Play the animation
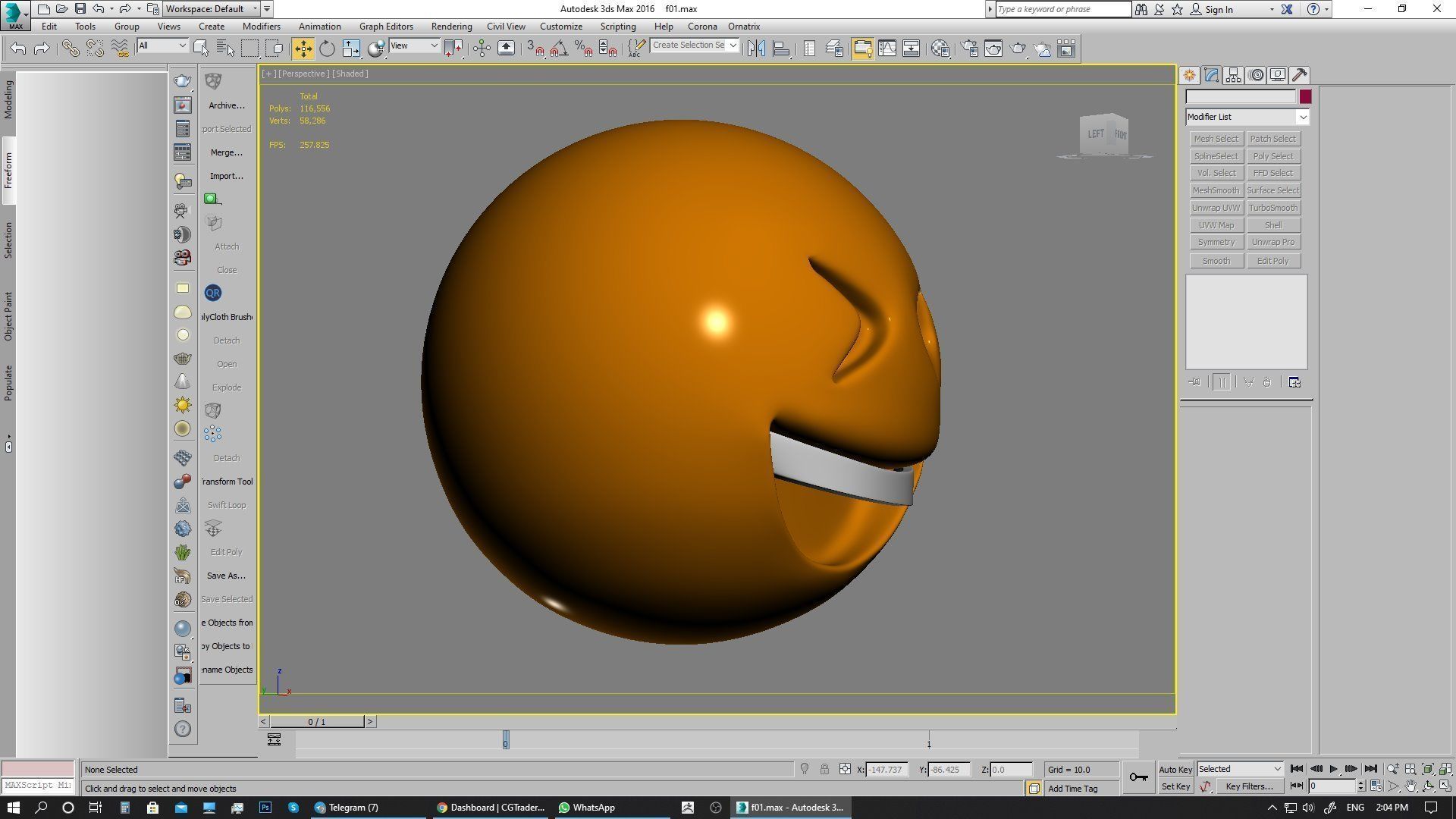 [x=1334, y=769]
